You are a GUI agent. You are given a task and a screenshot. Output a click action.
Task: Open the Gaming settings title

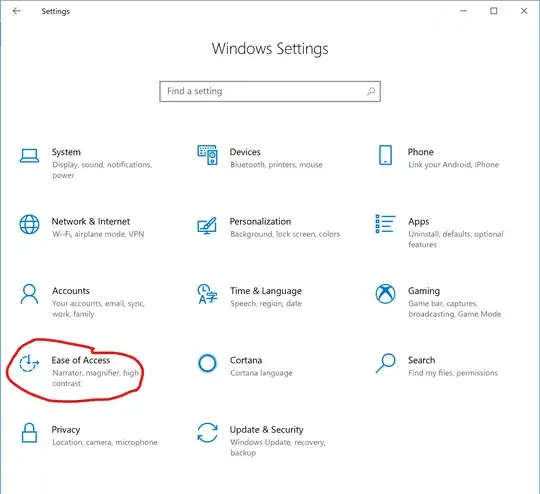pyautogui.click(x=424, y=291)
